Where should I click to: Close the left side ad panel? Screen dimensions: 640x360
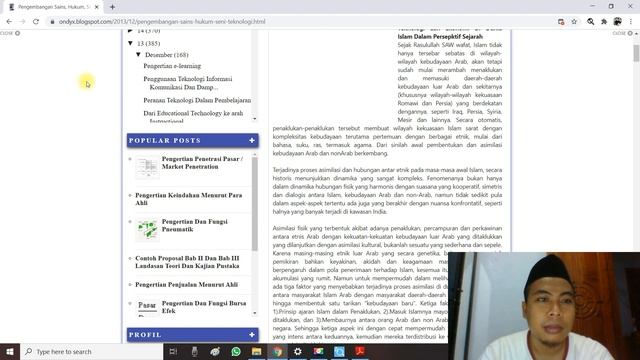click(10, 33)
